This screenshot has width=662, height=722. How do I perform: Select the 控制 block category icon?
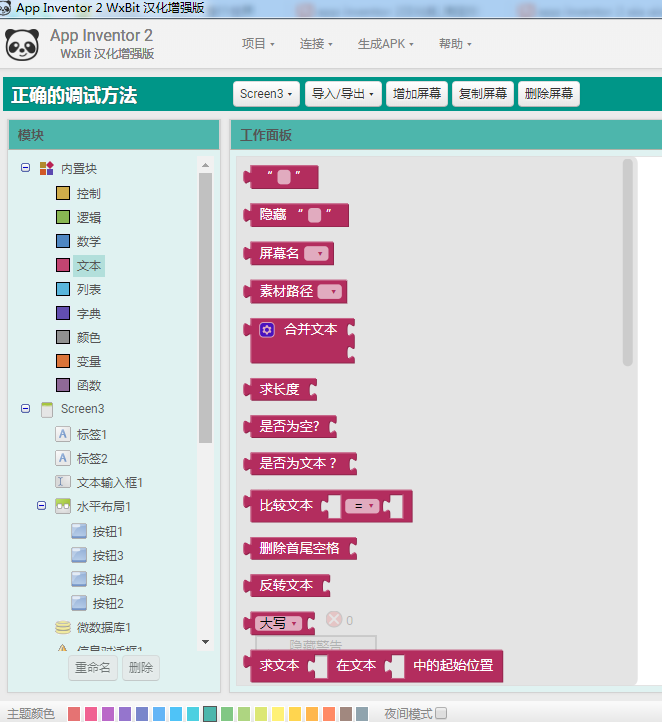63,193
